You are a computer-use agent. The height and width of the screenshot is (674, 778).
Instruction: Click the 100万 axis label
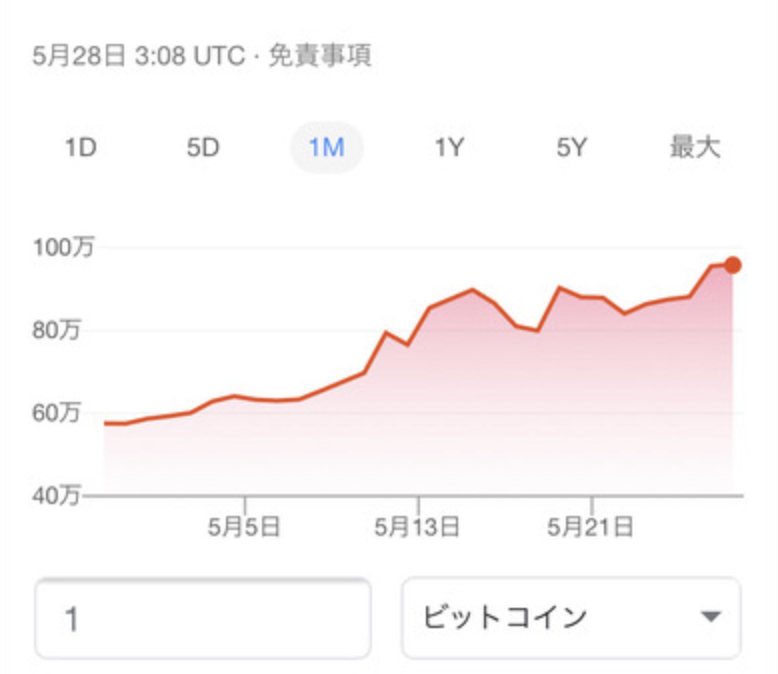(64, 247)
